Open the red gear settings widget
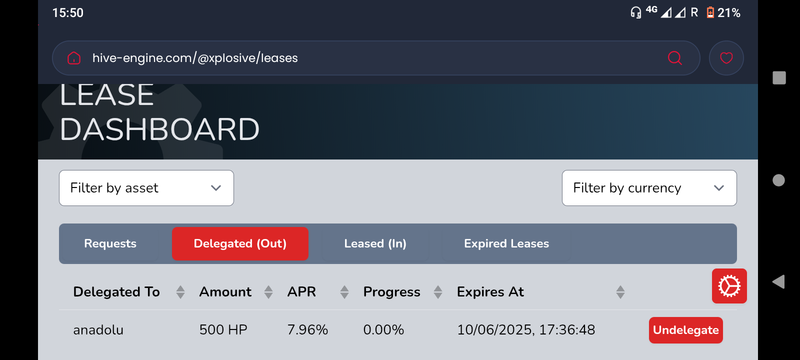Image resolution: width=800 pixels, height=360 pixels. coord(729,286)
